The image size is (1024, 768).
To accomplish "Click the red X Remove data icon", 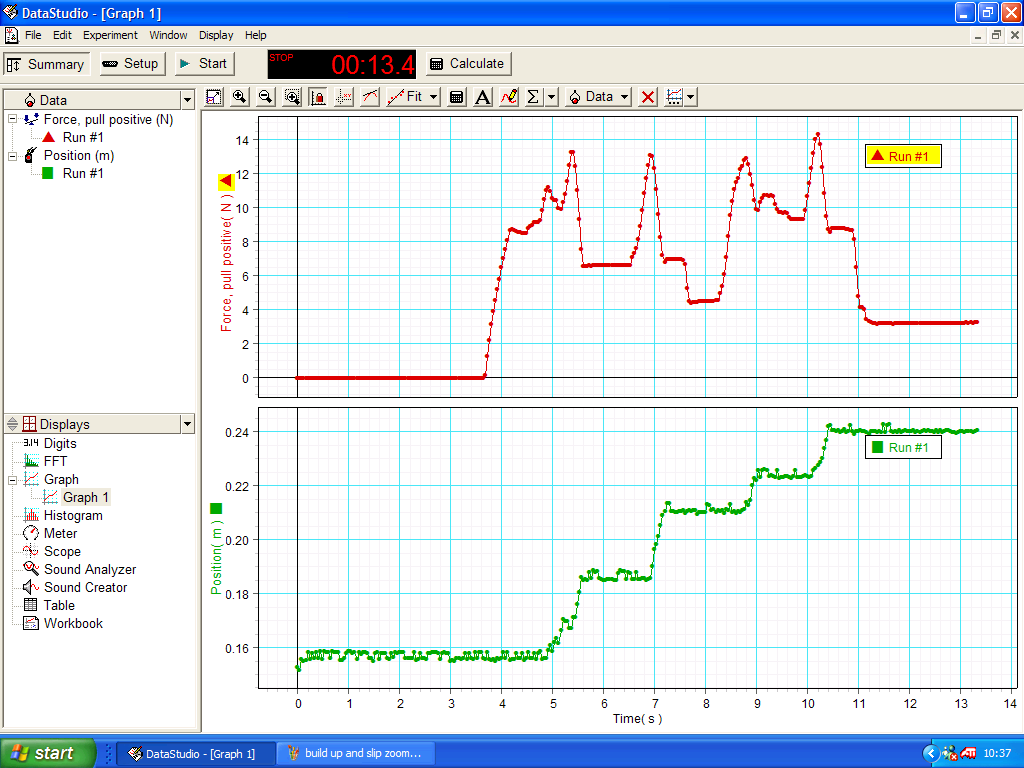I will pos(648,97).
